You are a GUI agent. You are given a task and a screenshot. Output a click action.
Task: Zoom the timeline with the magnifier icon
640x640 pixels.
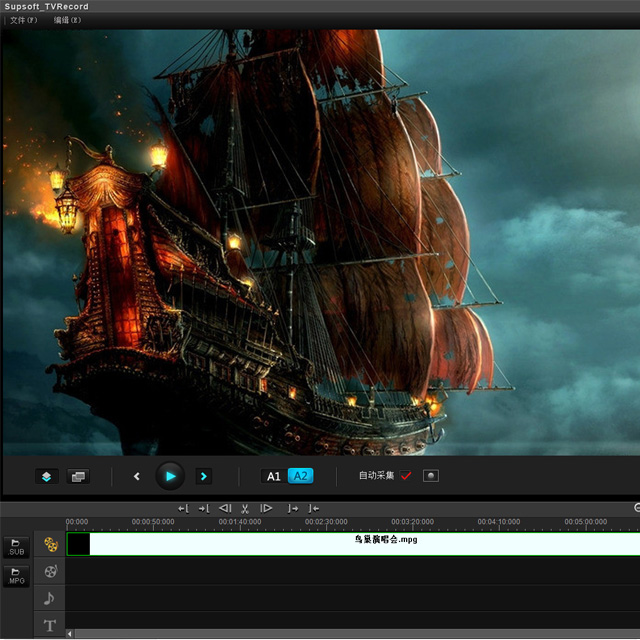pyautogui.click(x=637, y=508)
